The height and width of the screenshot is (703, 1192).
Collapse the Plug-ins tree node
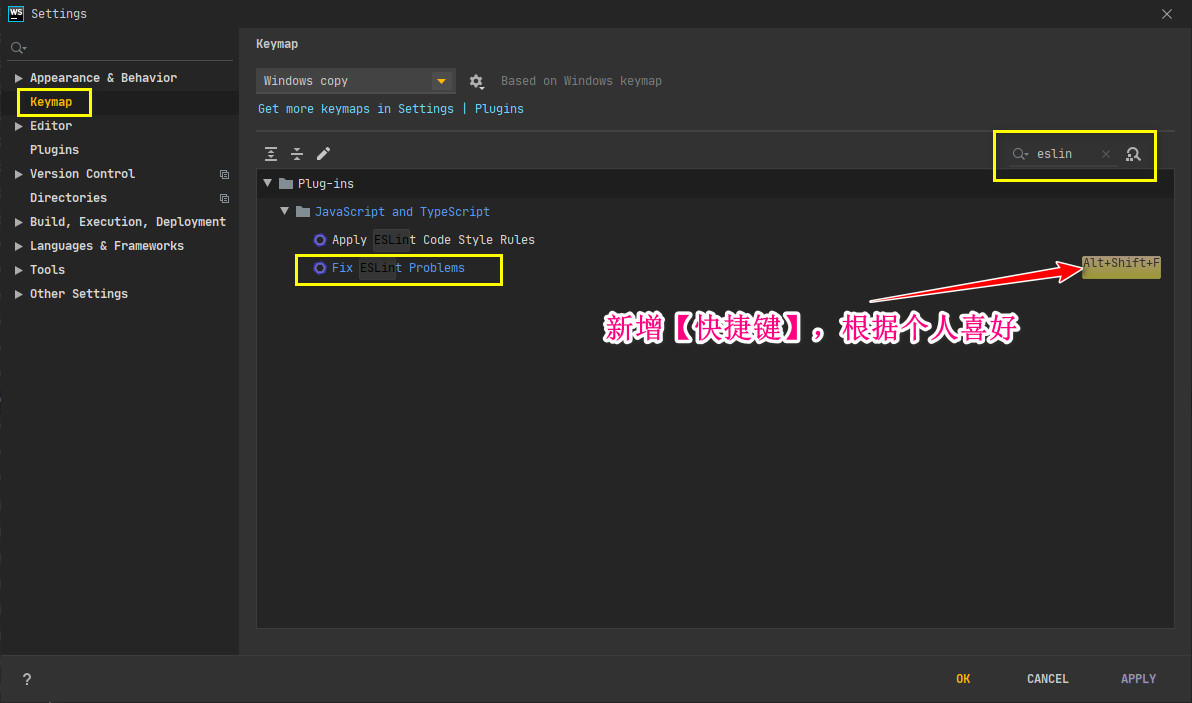click(x=268, y=183)
